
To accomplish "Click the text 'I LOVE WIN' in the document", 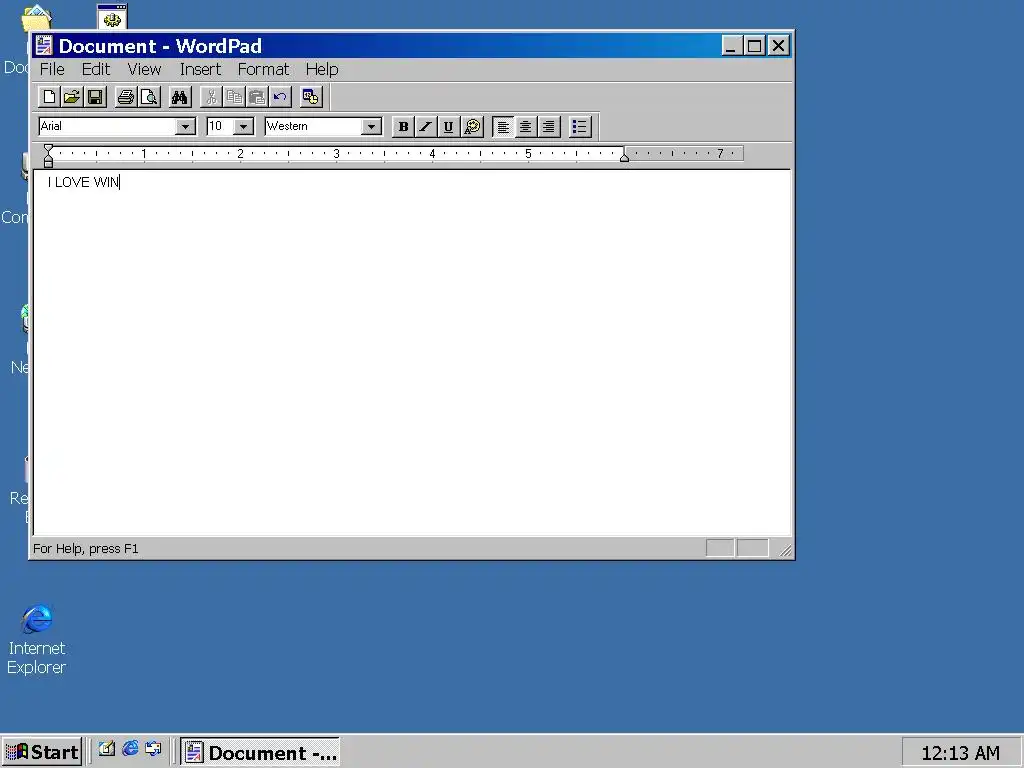I will (x=84, y=182).
